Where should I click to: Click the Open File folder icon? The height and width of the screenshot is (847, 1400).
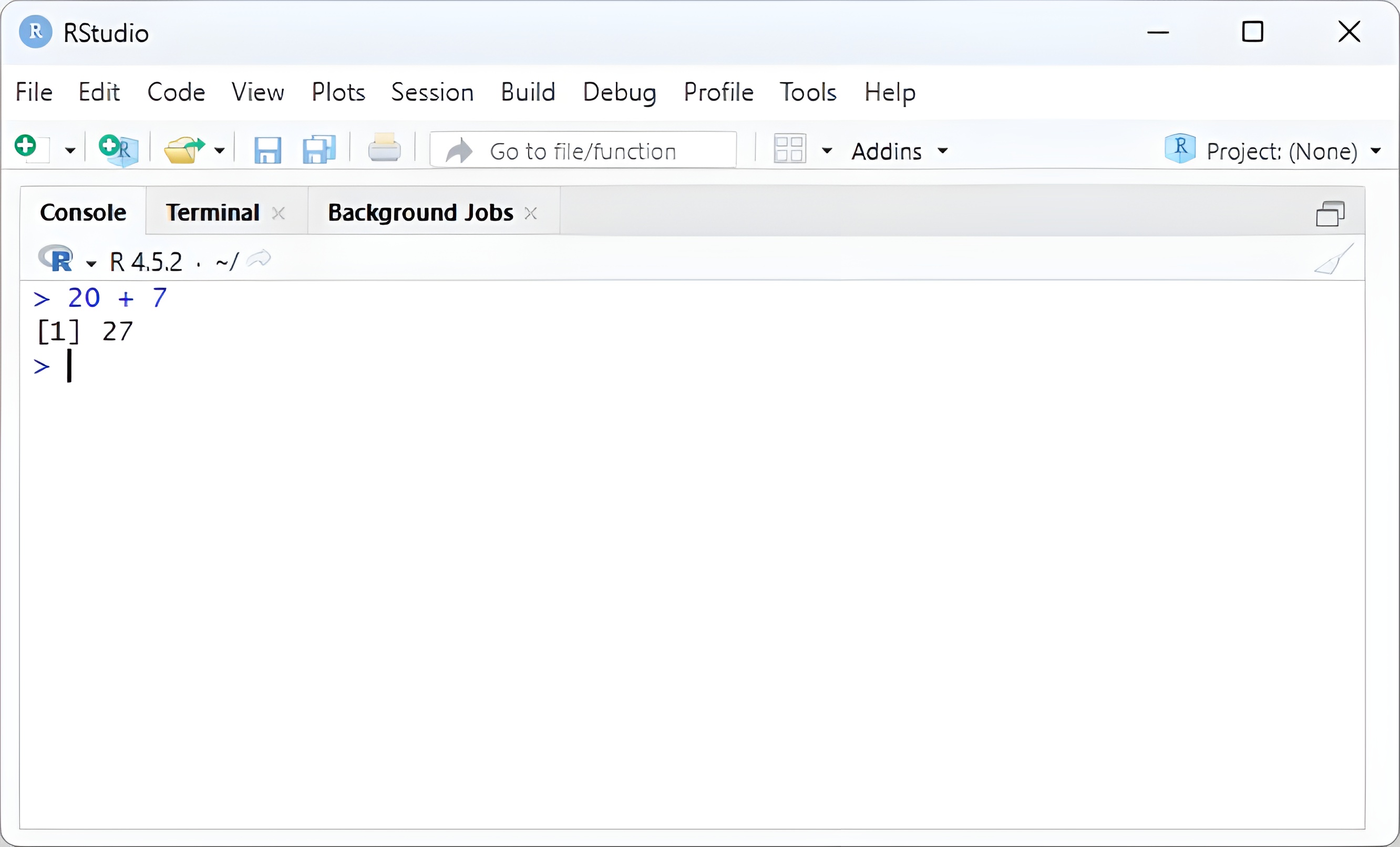click(x=183, y=150)
